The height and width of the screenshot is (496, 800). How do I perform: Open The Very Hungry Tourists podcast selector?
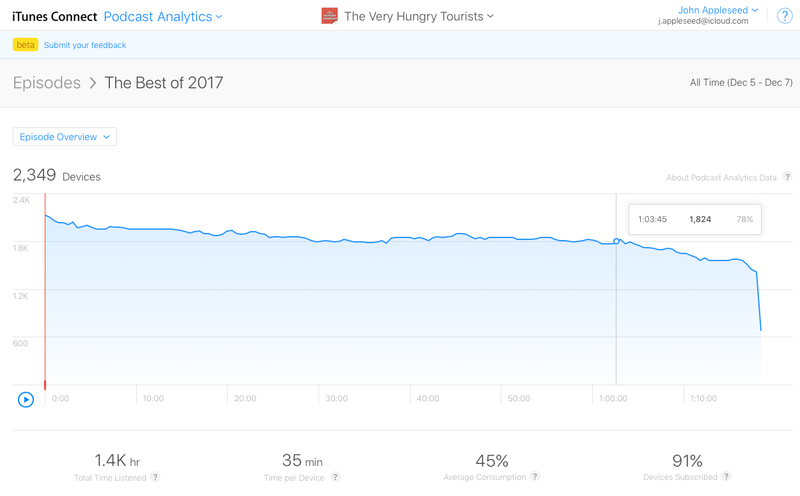pyautogui.click(x=418, y=16)
